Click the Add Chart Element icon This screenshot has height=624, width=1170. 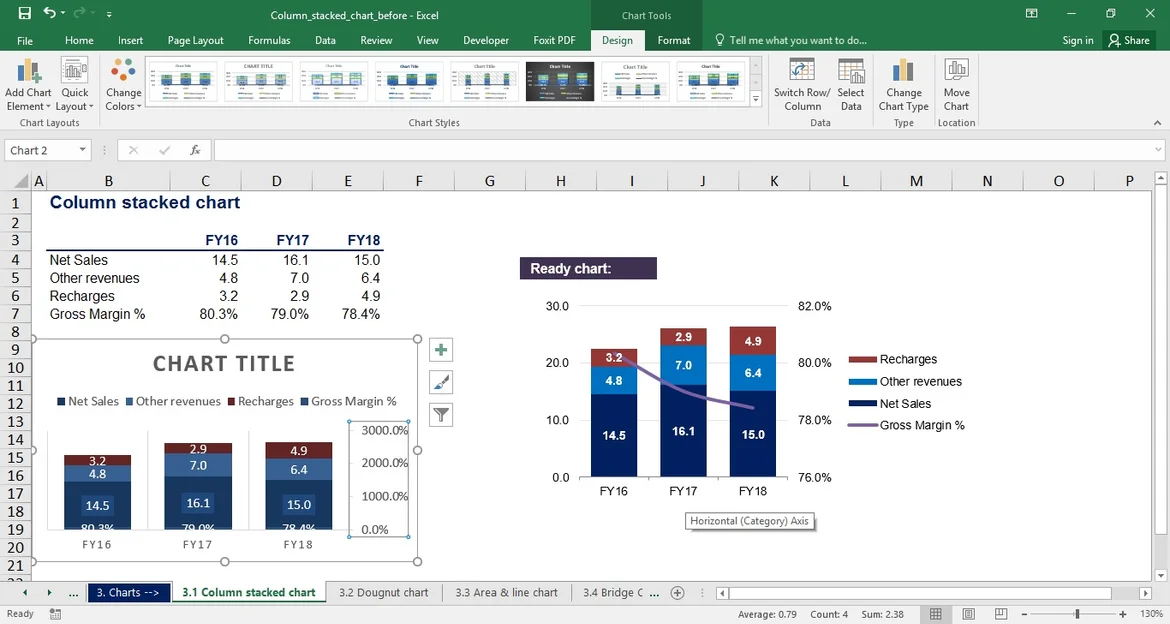coord(28,72)
